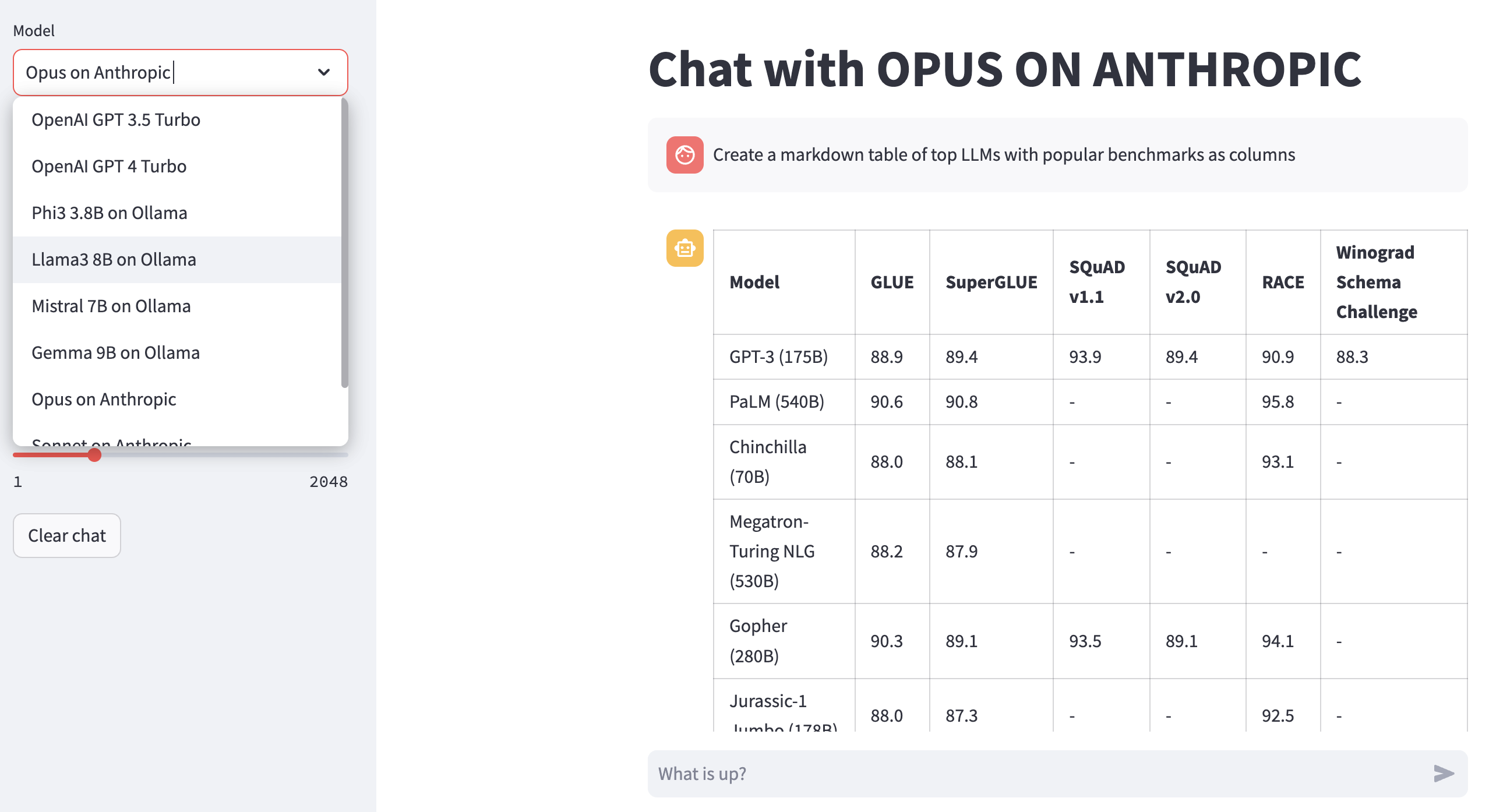Click the red slider handle
The width and height of the screenshot is (1489, 812).
[x=94, y=455]
